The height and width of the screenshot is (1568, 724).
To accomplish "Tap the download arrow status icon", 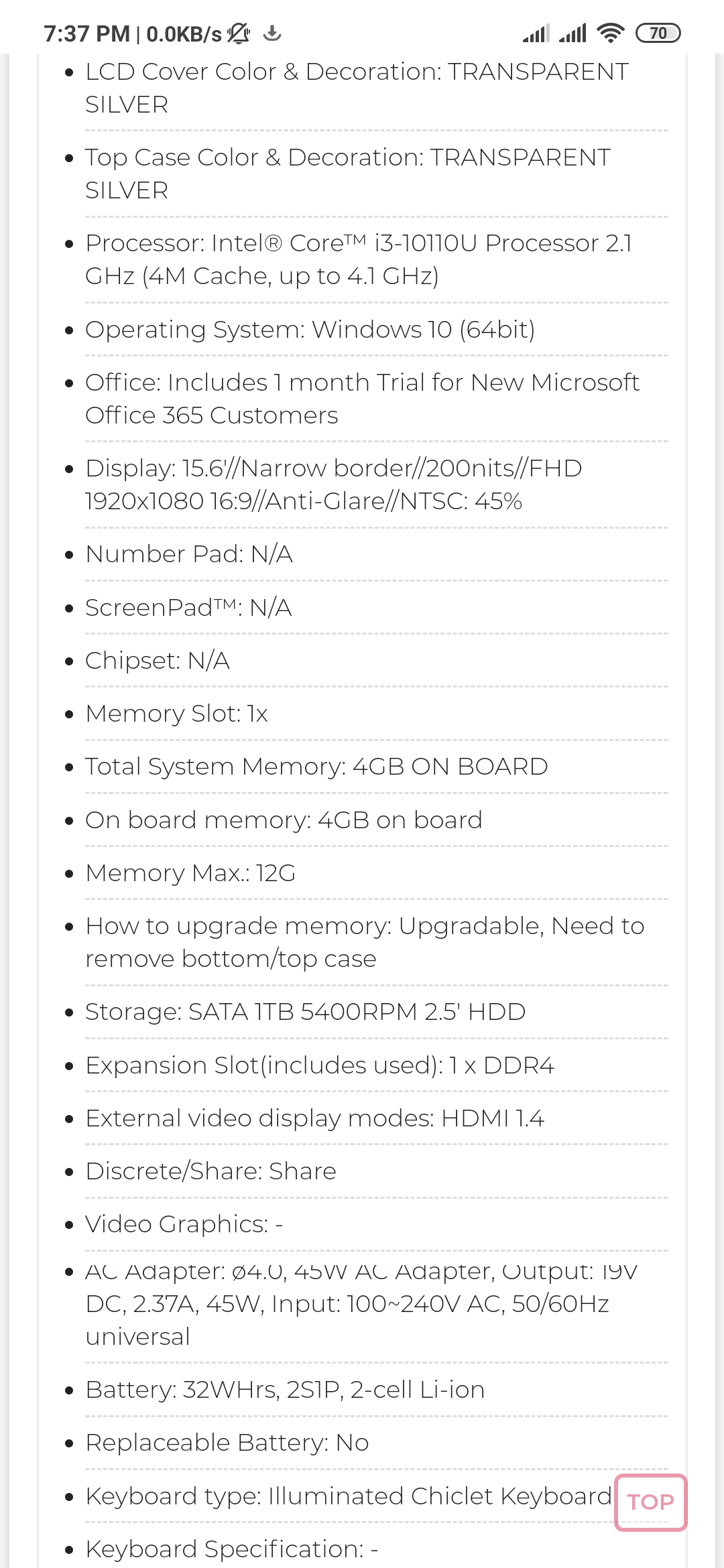I will click(x=272, y=33).
